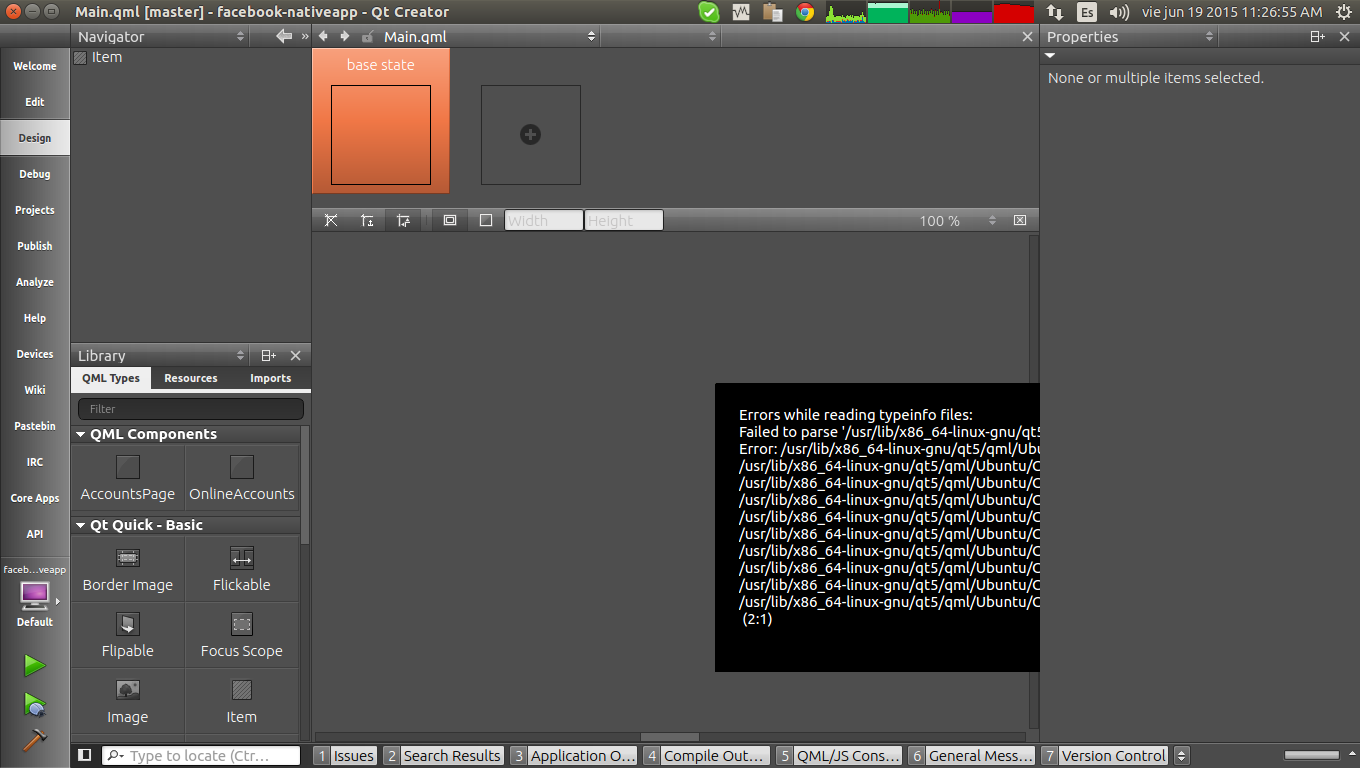This screenshot has width=1360, height=768.
Task: Toggle the third snapping option in toolbar
Action: [x=403, y=220]
